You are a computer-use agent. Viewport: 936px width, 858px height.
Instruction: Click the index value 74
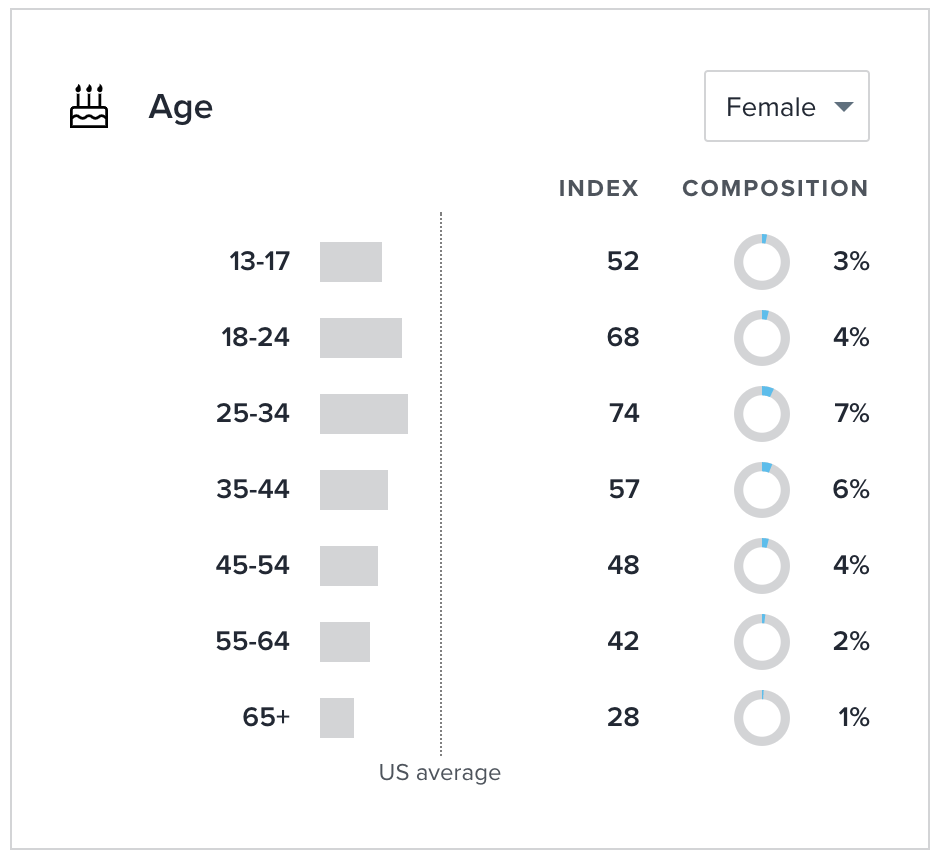click(x=623, y=414)
